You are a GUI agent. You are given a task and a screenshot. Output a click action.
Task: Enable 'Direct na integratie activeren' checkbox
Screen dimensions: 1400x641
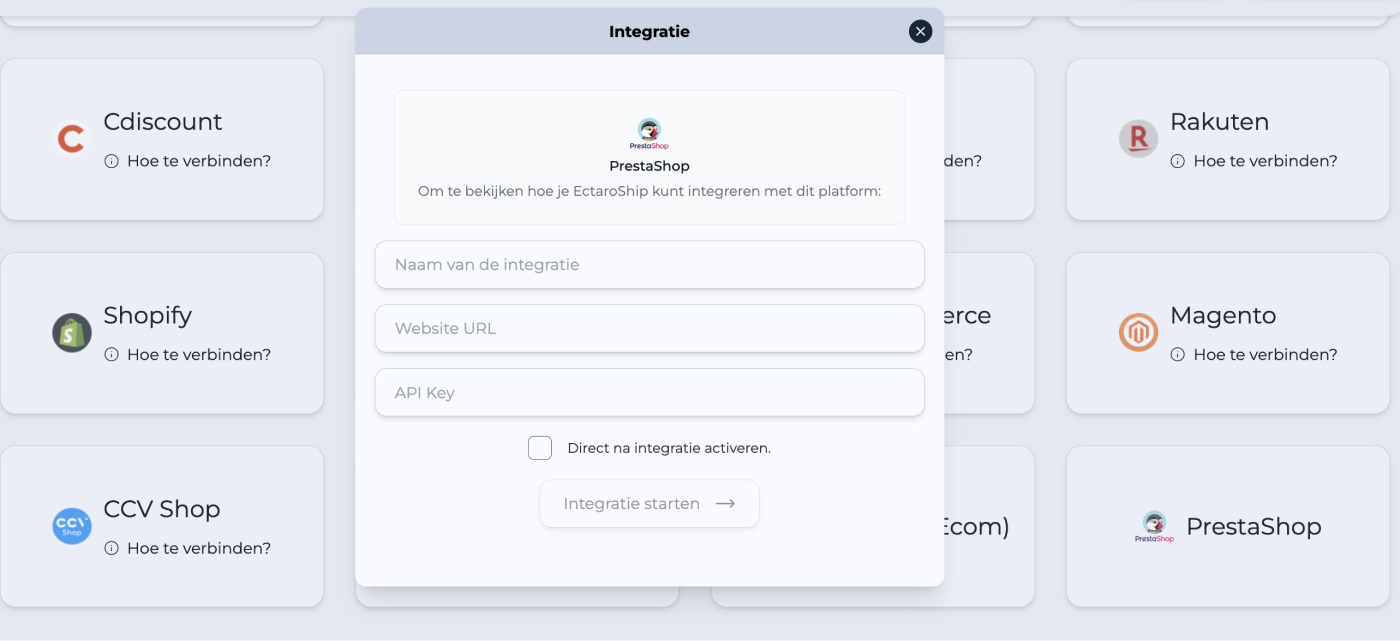540,448
